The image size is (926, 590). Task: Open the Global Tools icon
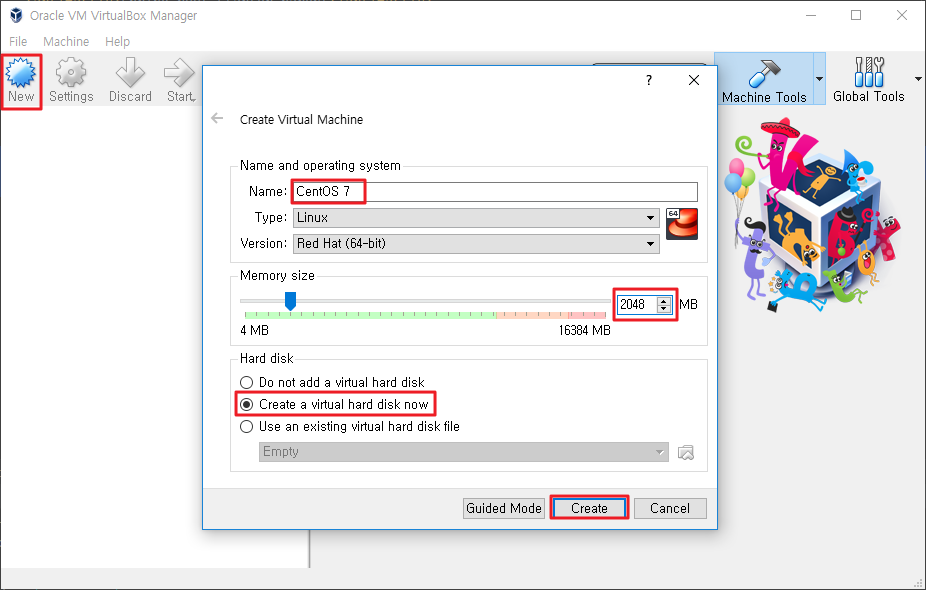coord(868,81)
